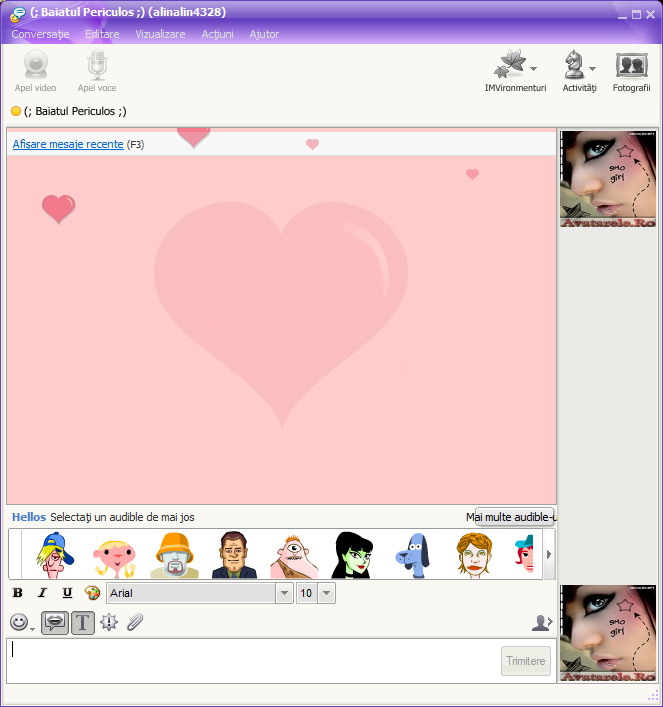Click the Yahoo Messenger title bar icon
663x707 pixels.
click(17, 14)
